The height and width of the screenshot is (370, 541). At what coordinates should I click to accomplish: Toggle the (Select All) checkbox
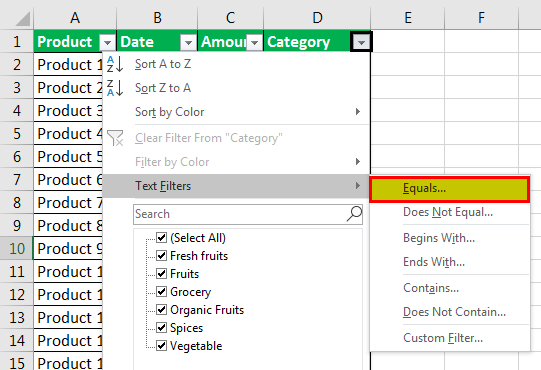tap(161, 237)
